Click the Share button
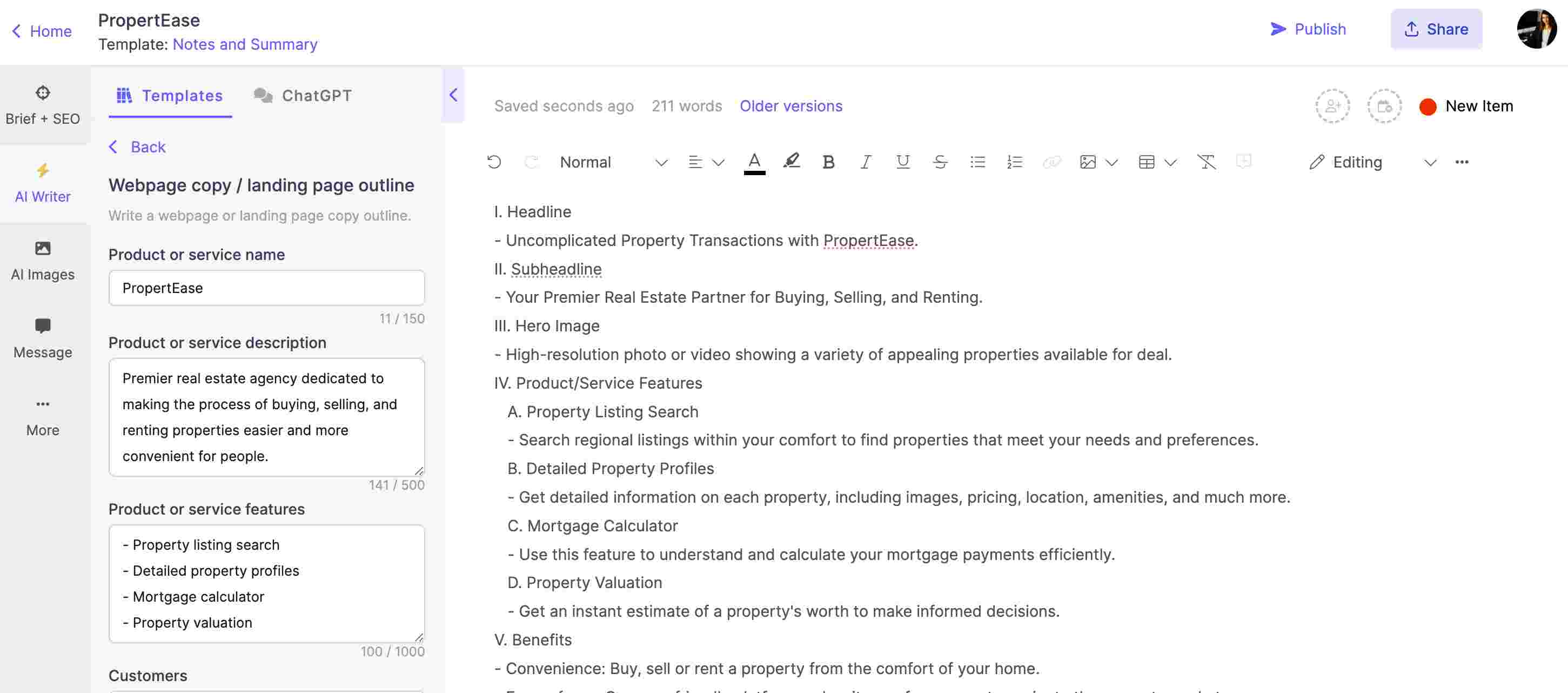The image size is (1568, 693). click(x=1437, y=28)
